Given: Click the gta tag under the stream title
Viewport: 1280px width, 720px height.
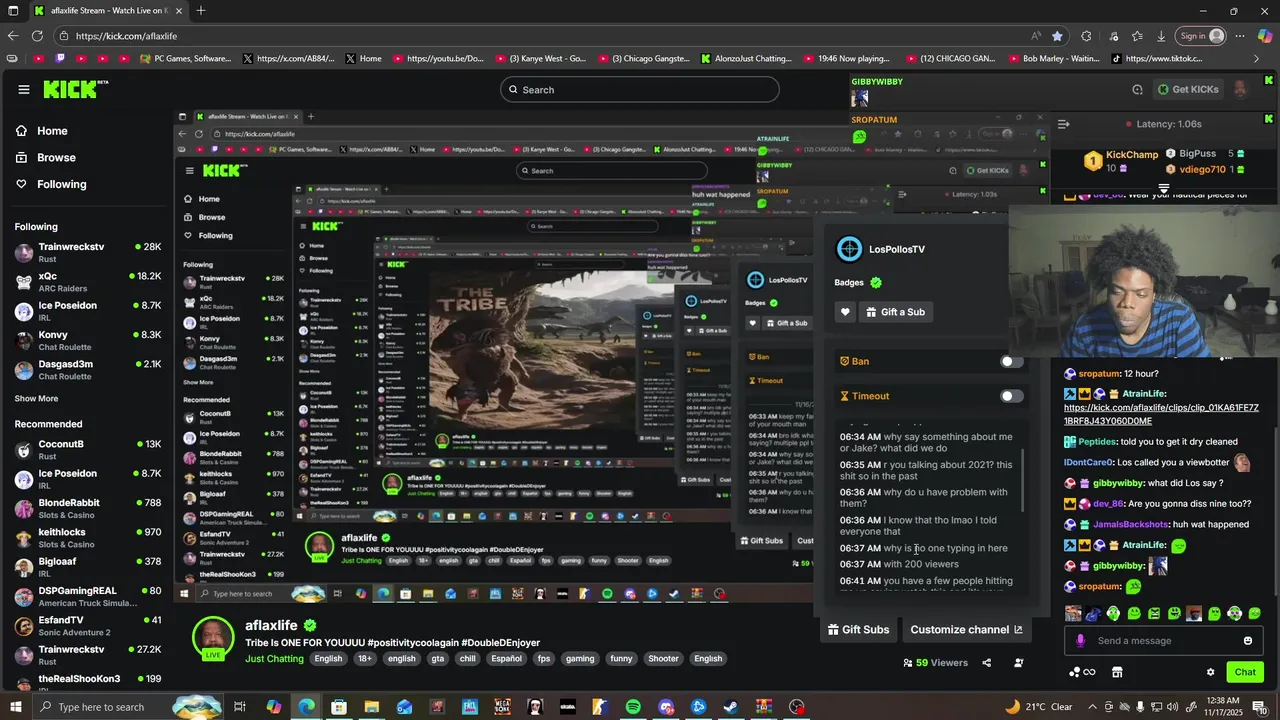Looking at the screenshot, I should [x=438, y=659].
